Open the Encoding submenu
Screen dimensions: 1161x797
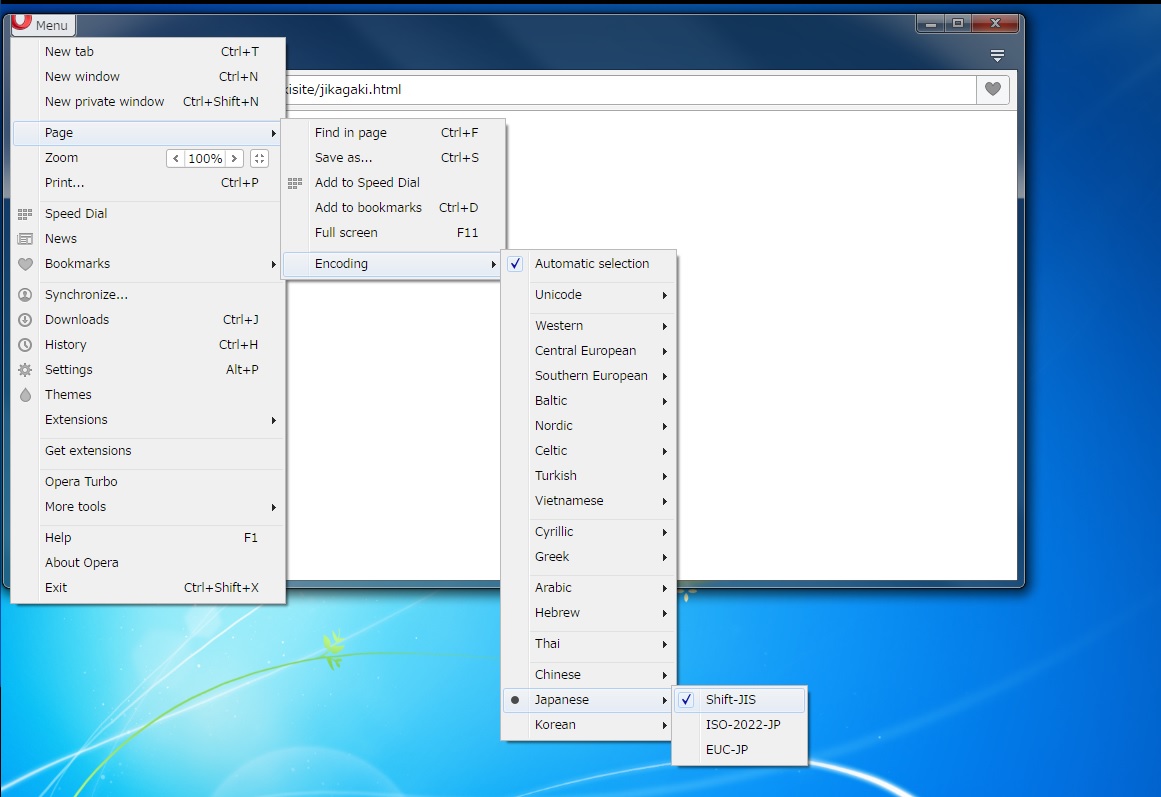click(x=393, y=264)
